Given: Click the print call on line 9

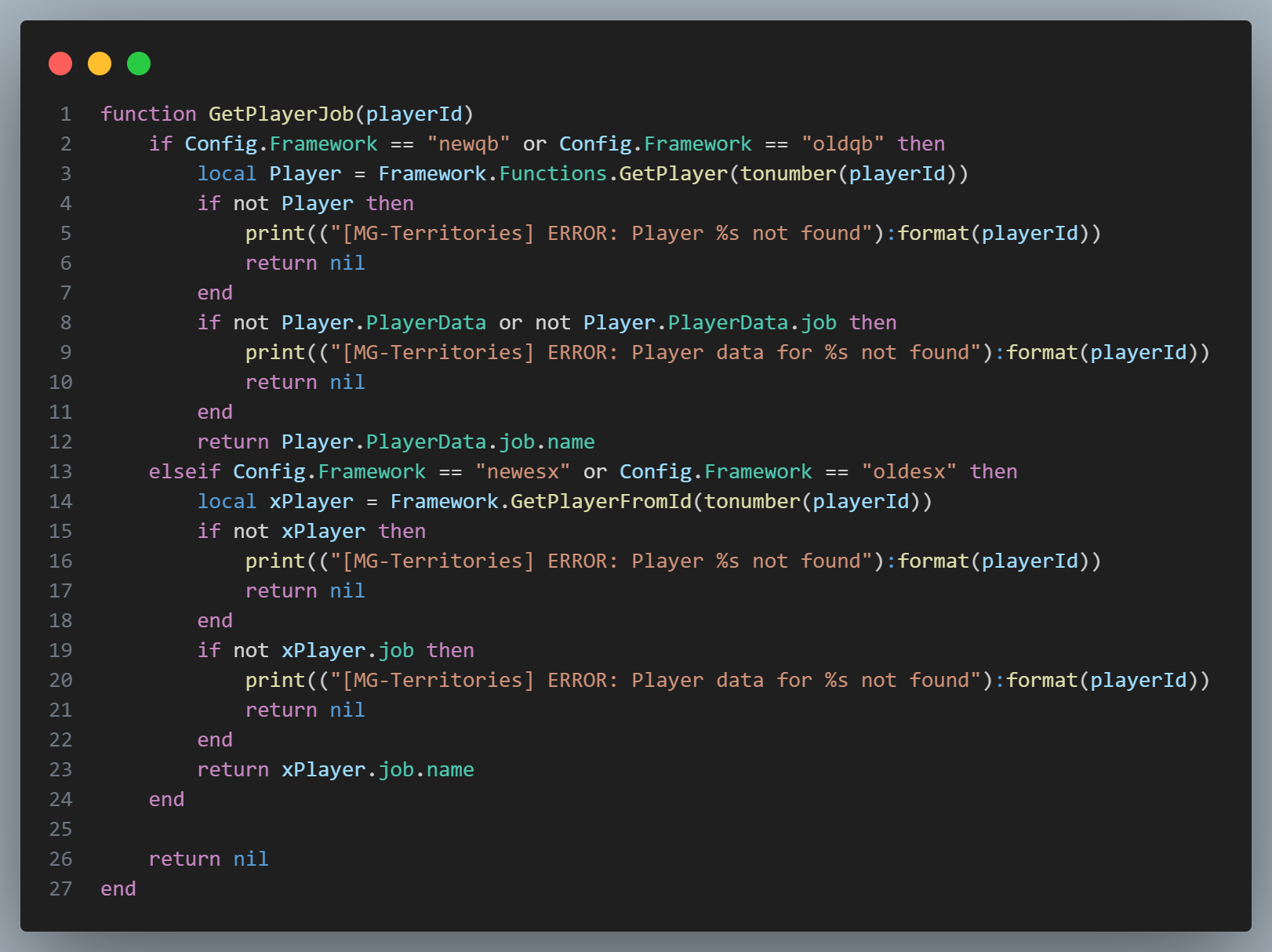Looking at the screenshot, I should (274, 353).
